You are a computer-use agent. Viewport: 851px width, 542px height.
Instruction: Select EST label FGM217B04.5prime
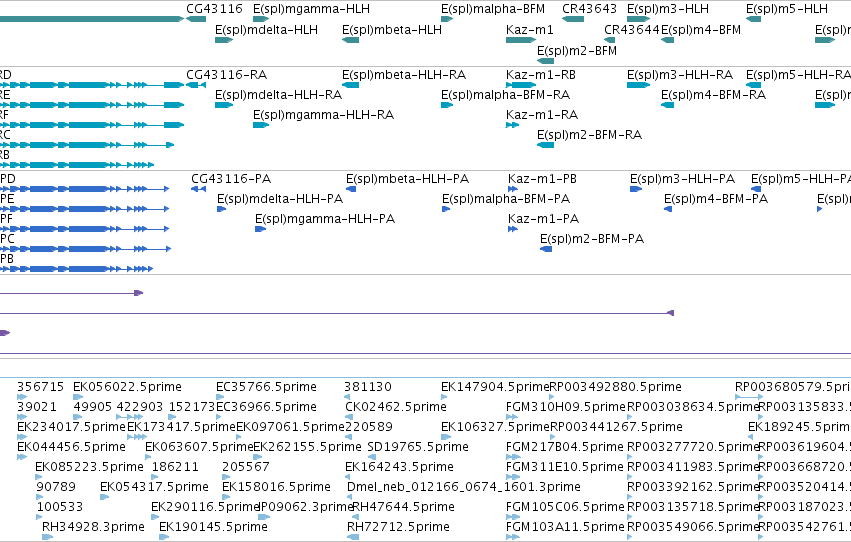point(565,447)
